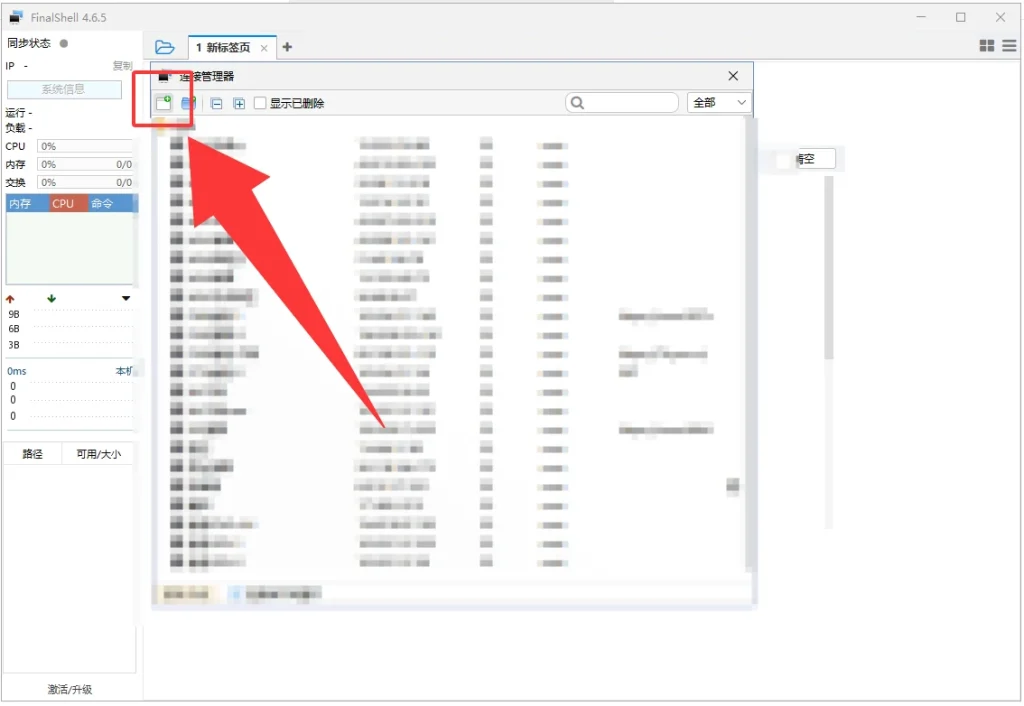This screenshot has height=706, width=1024.
Task: Click the 清空 button behind the dialog
Action: [x=815, y=159]
